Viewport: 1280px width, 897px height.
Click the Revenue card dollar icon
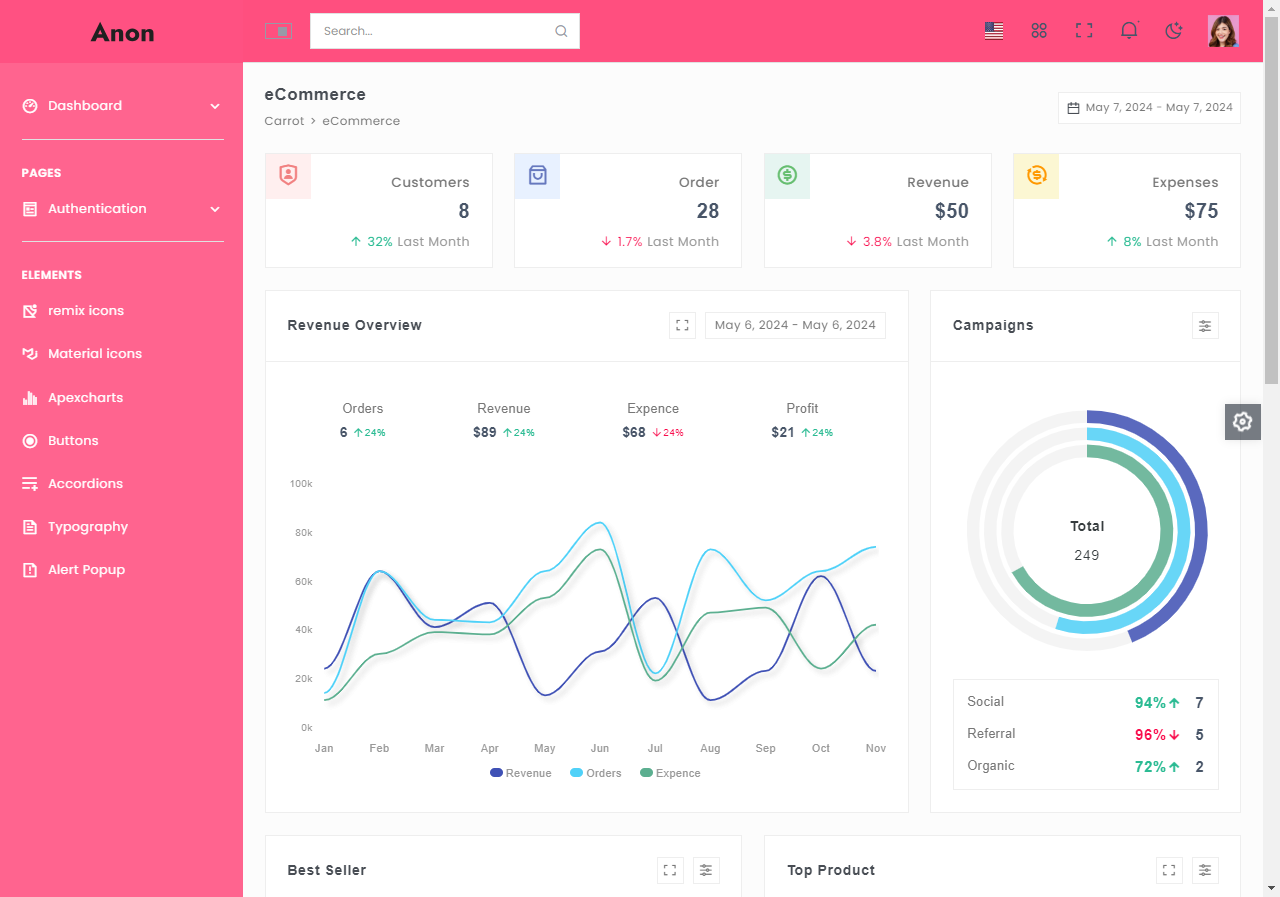(x=787, y=176)
